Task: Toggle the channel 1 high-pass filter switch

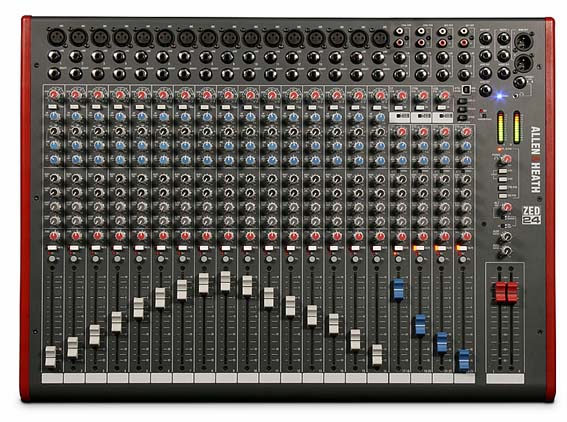Action: pos(52,107)
